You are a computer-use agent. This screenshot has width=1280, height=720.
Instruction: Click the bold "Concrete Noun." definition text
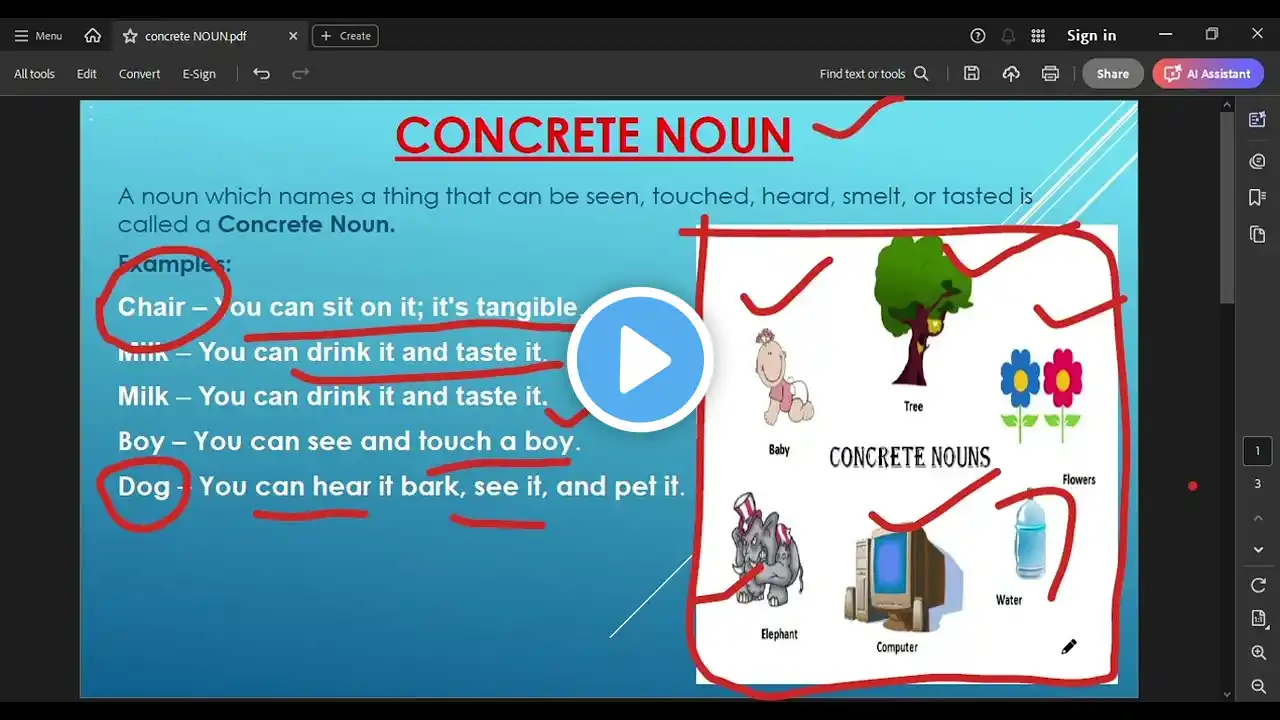tap(307, 224)
